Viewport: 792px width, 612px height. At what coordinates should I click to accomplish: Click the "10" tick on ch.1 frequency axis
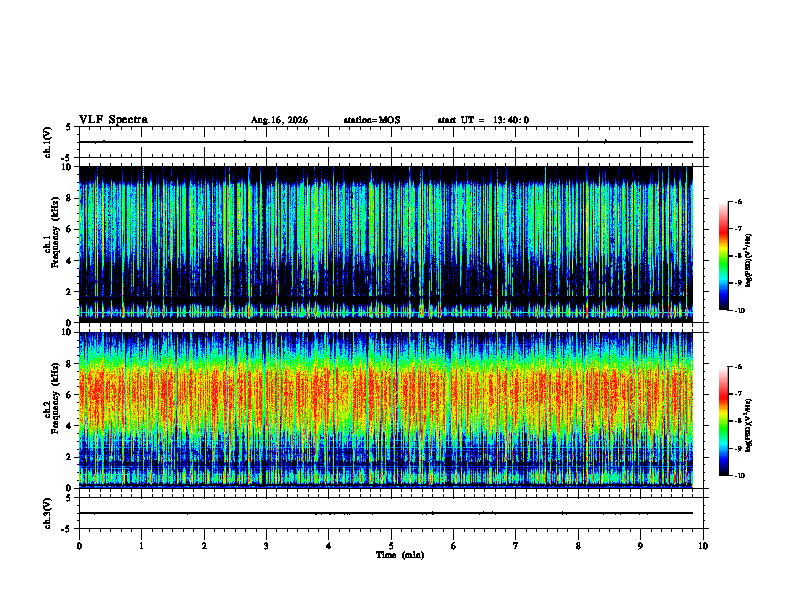tap(69, 167)
